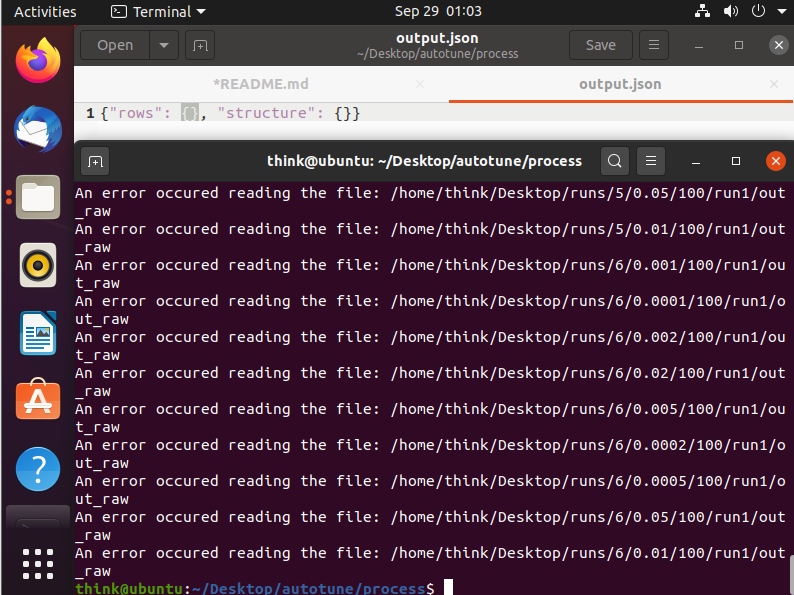794x595 pixels.
Task: Click the new tab icon in terminal
Action: (x=95, y=162)
